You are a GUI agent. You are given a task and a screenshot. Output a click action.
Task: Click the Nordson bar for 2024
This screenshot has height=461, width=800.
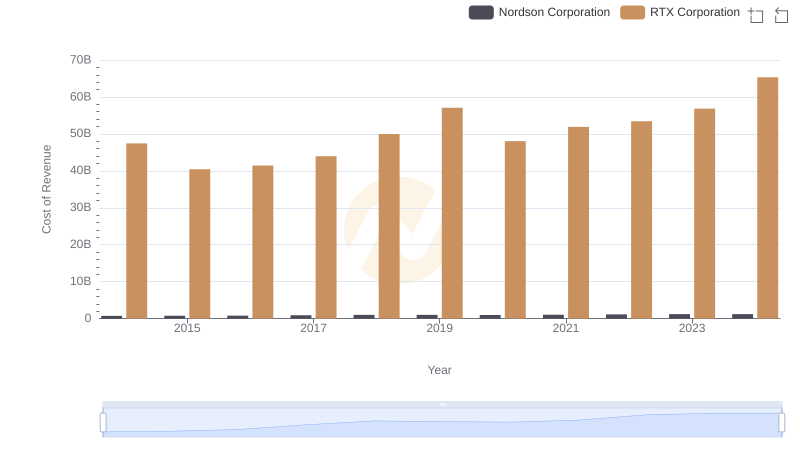[x=742, y=316]
